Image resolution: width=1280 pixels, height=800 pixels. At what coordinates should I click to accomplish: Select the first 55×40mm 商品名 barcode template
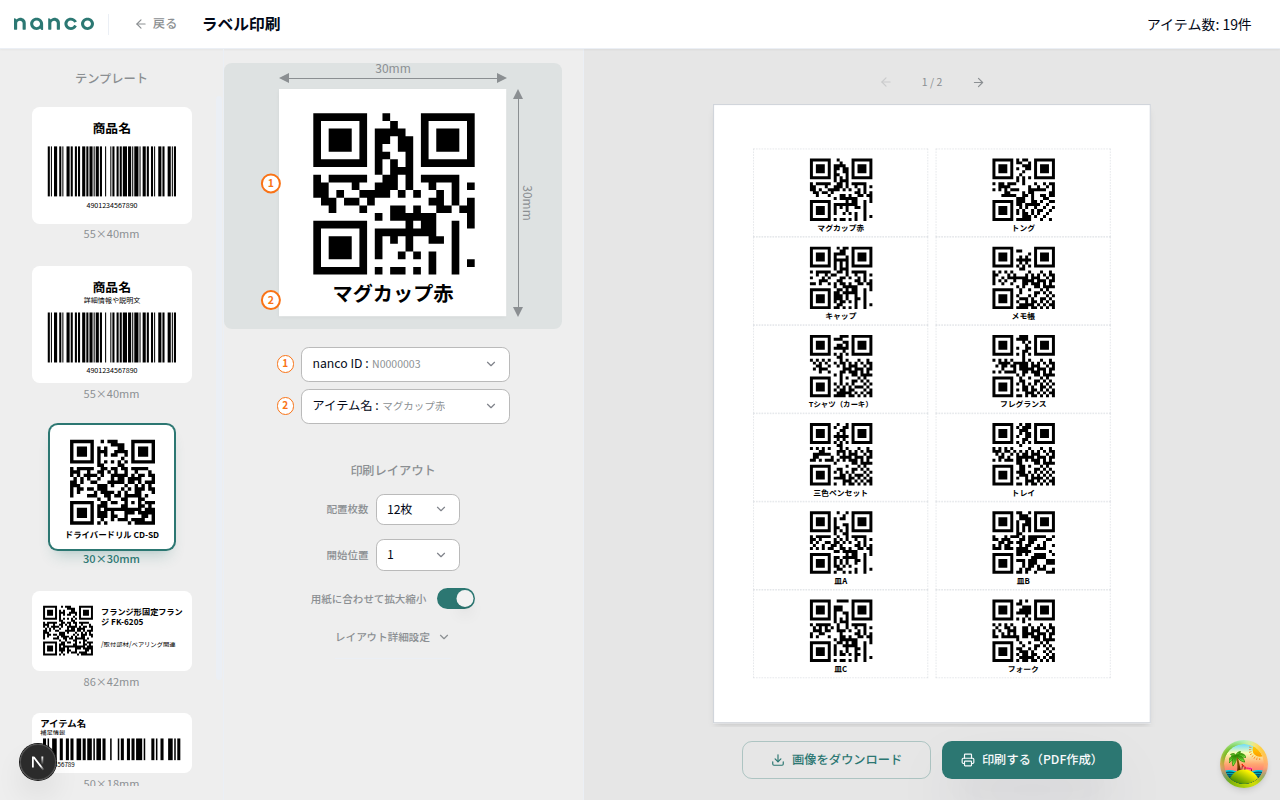coord(112,165)
